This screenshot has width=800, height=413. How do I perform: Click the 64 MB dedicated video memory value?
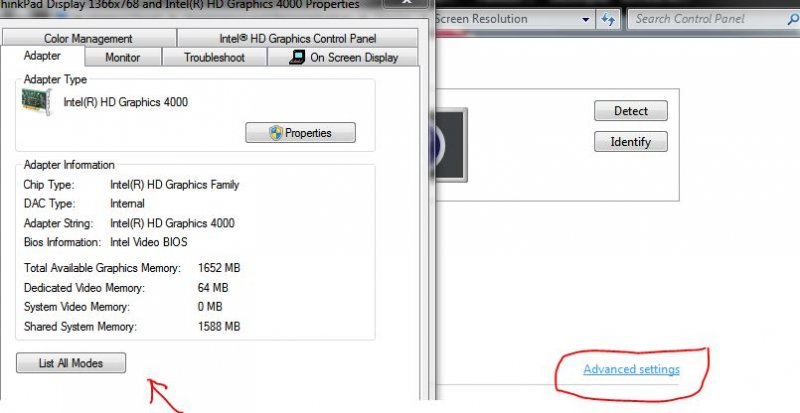[213, 287]
